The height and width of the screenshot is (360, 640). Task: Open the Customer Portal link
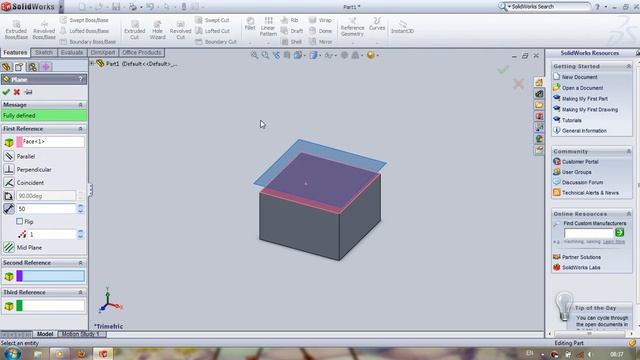pyautogui.click(x=580, y=162)
